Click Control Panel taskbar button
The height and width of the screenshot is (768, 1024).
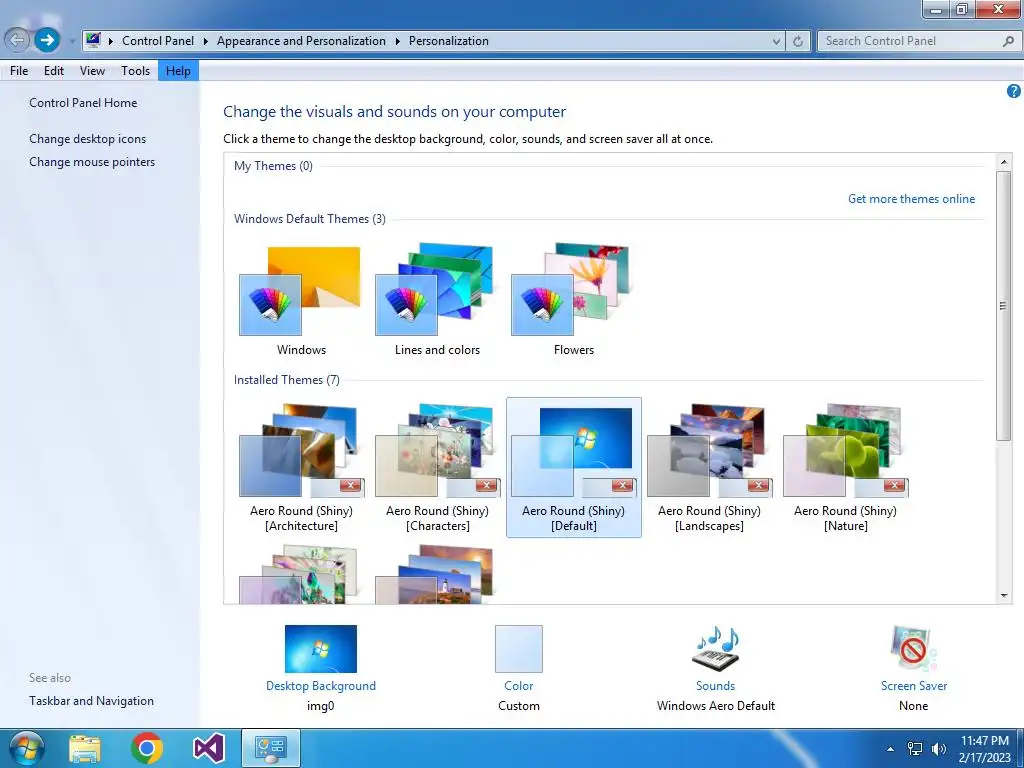pos(271,748)
